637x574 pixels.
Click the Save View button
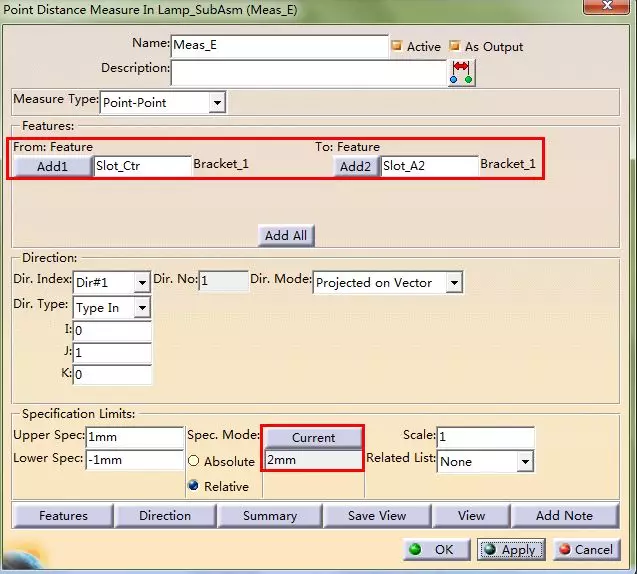(x=377, y=516)
